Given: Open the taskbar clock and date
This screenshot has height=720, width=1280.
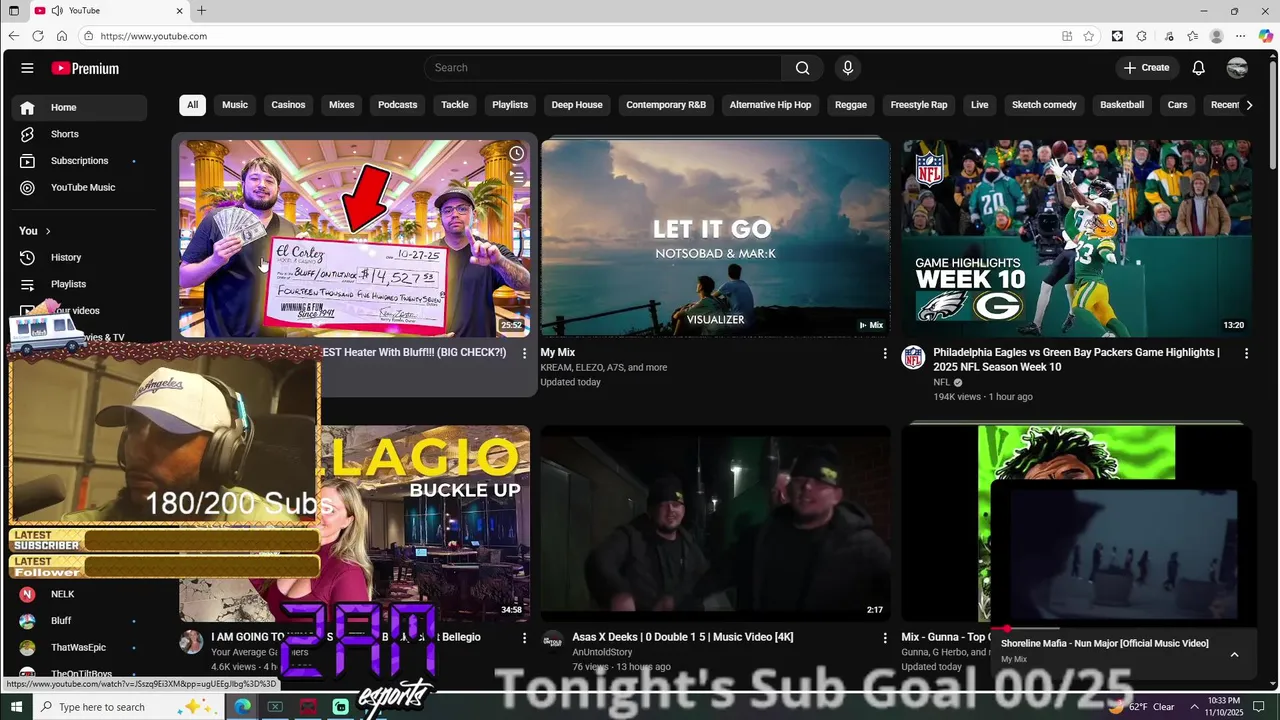Looking at the screenshot, I should point(1224,707).
